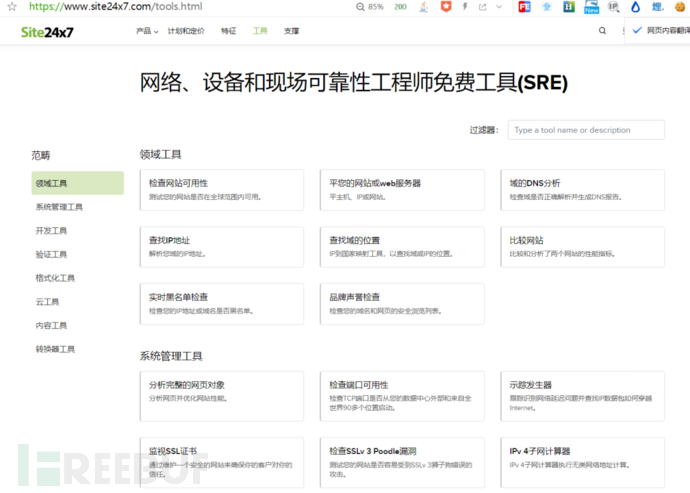This screenshot has width=690, height=493.
Task: Click the site search magnifier icon
Action: (602, 31)
